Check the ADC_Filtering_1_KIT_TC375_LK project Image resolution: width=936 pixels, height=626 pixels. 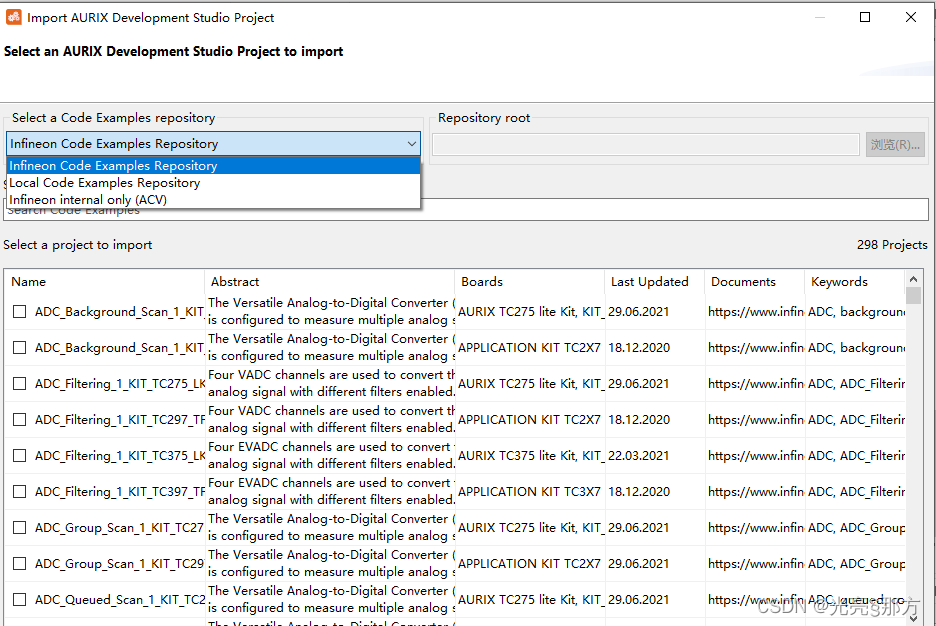pos(20,455)
